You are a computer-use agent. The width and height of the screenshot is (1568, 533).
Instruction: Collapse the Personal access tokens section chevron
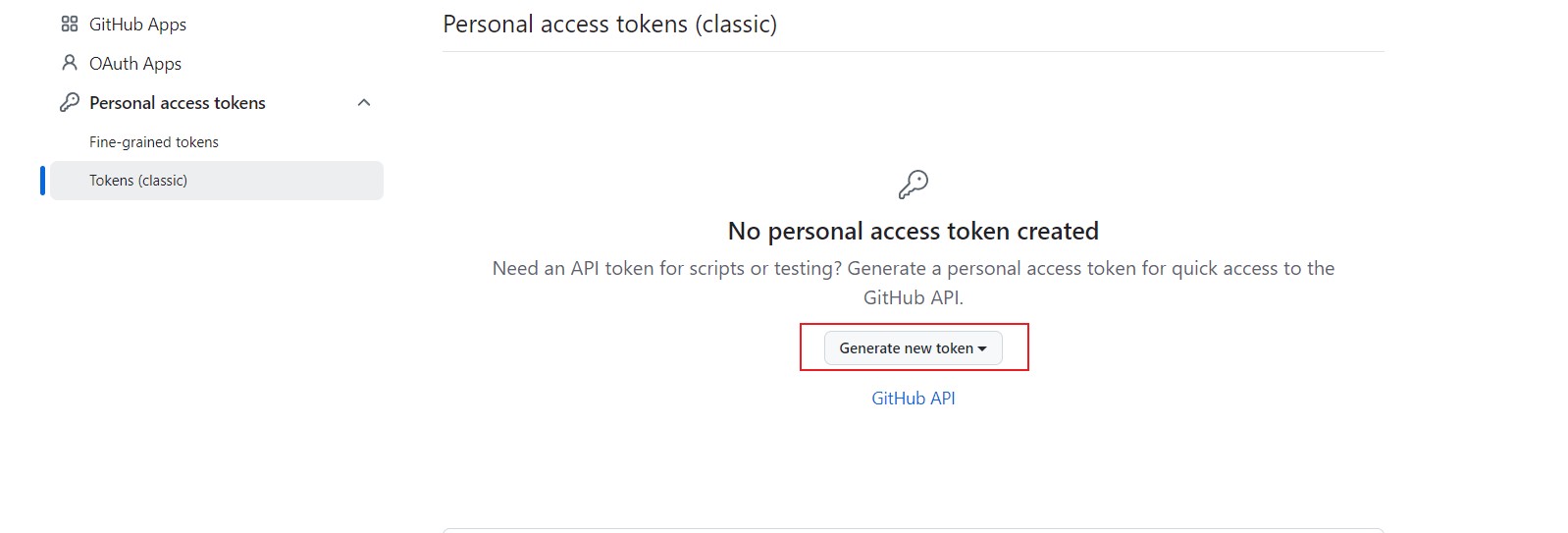click(364, 102)
